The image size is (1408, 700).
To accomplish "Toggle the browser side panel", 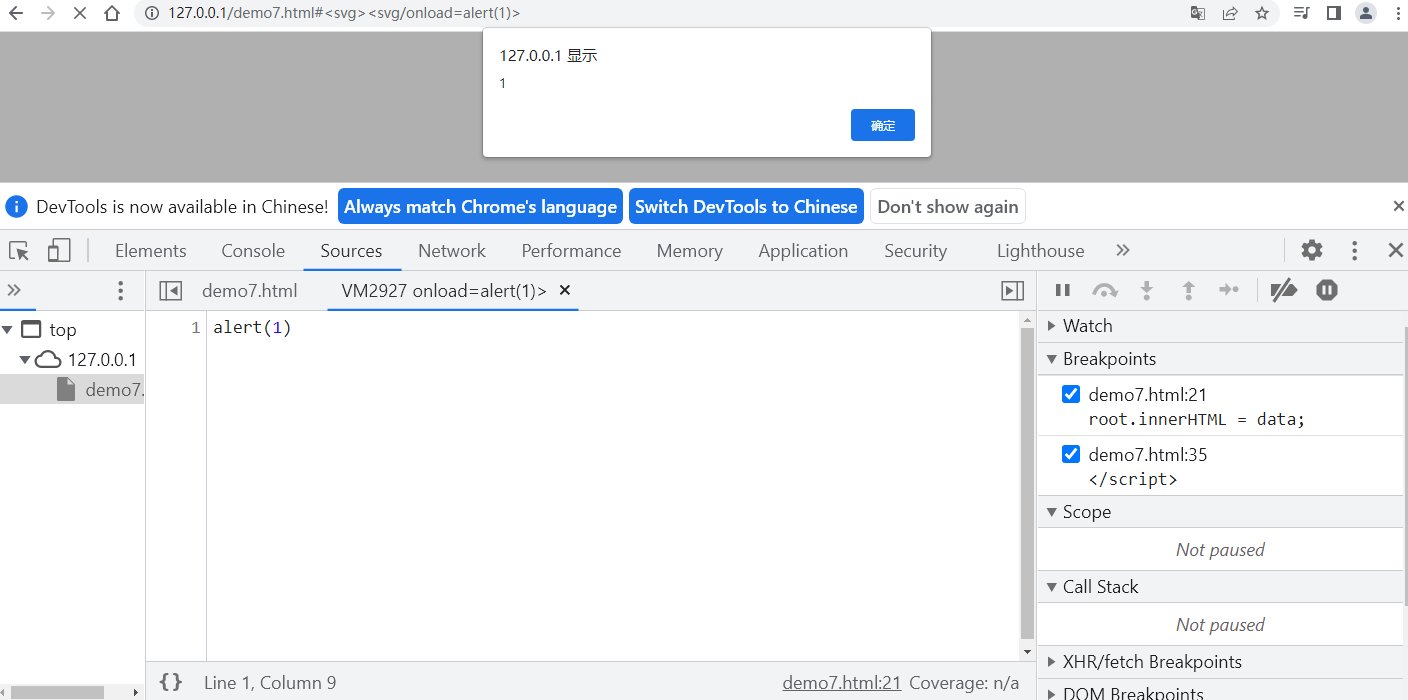I will tap(1333, 13).
